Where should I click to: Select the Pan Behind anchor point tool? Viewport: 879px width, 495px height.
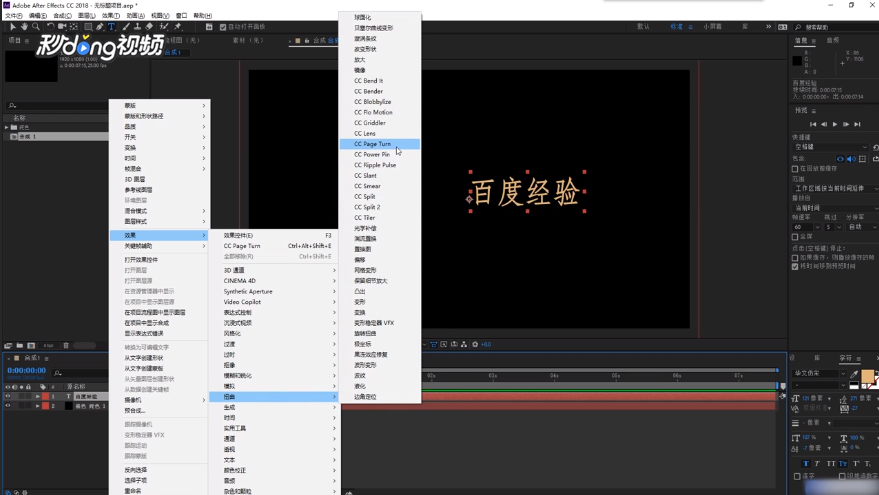[73, 27]
